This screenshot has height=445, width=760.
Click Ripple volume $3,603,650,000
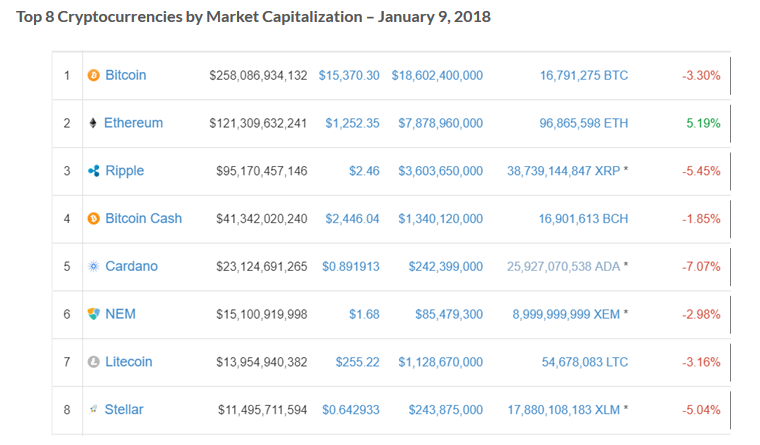coord(441,171)
